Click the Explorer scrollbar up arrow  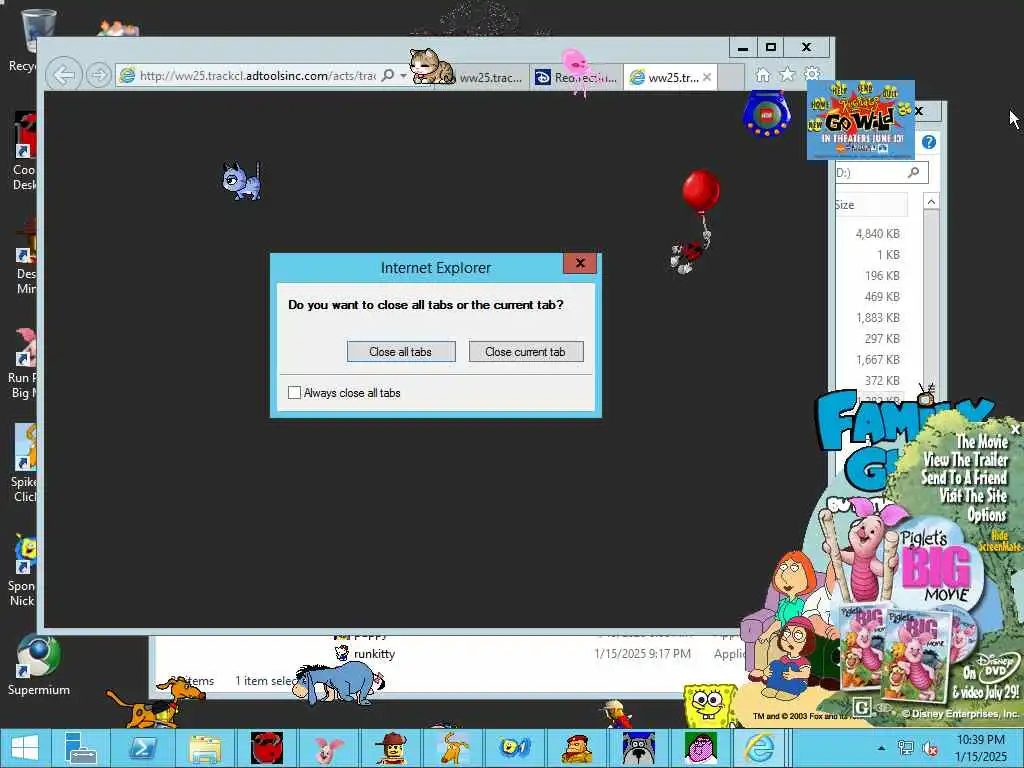(x=931, y=202)
